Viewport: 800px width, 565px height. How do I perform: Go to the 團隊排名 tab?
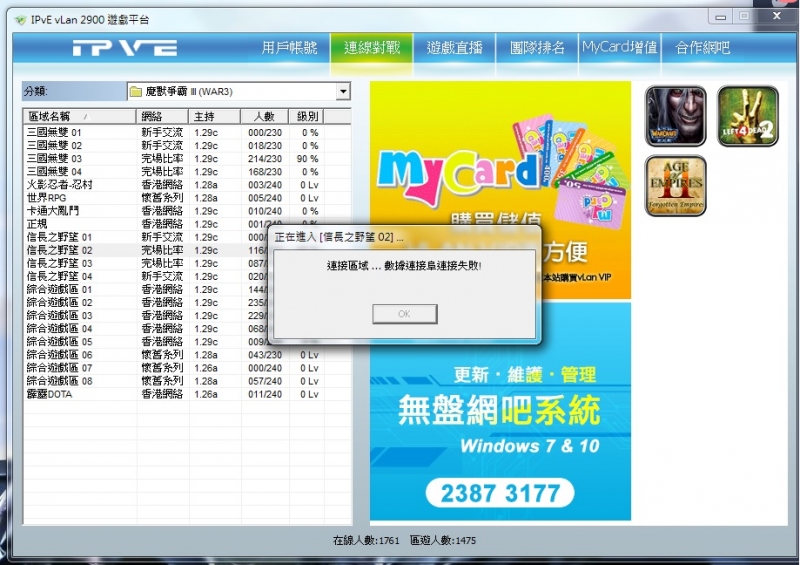(x=537, y=48)
